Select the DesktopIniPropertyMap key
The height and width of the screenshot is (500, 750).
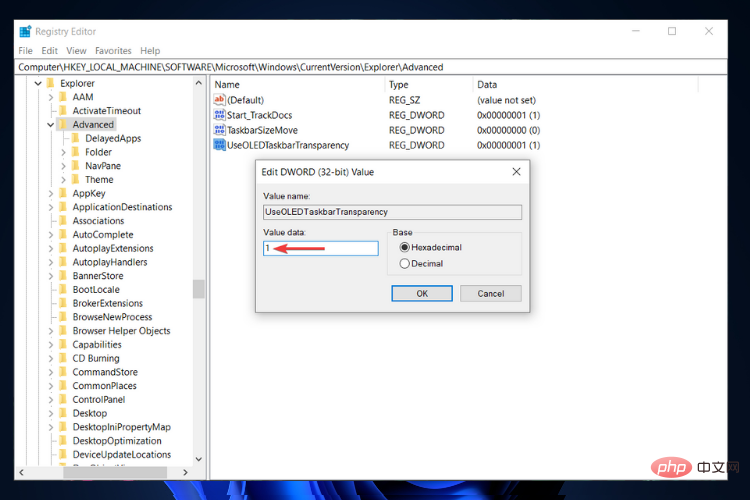[x=121, y=427]
